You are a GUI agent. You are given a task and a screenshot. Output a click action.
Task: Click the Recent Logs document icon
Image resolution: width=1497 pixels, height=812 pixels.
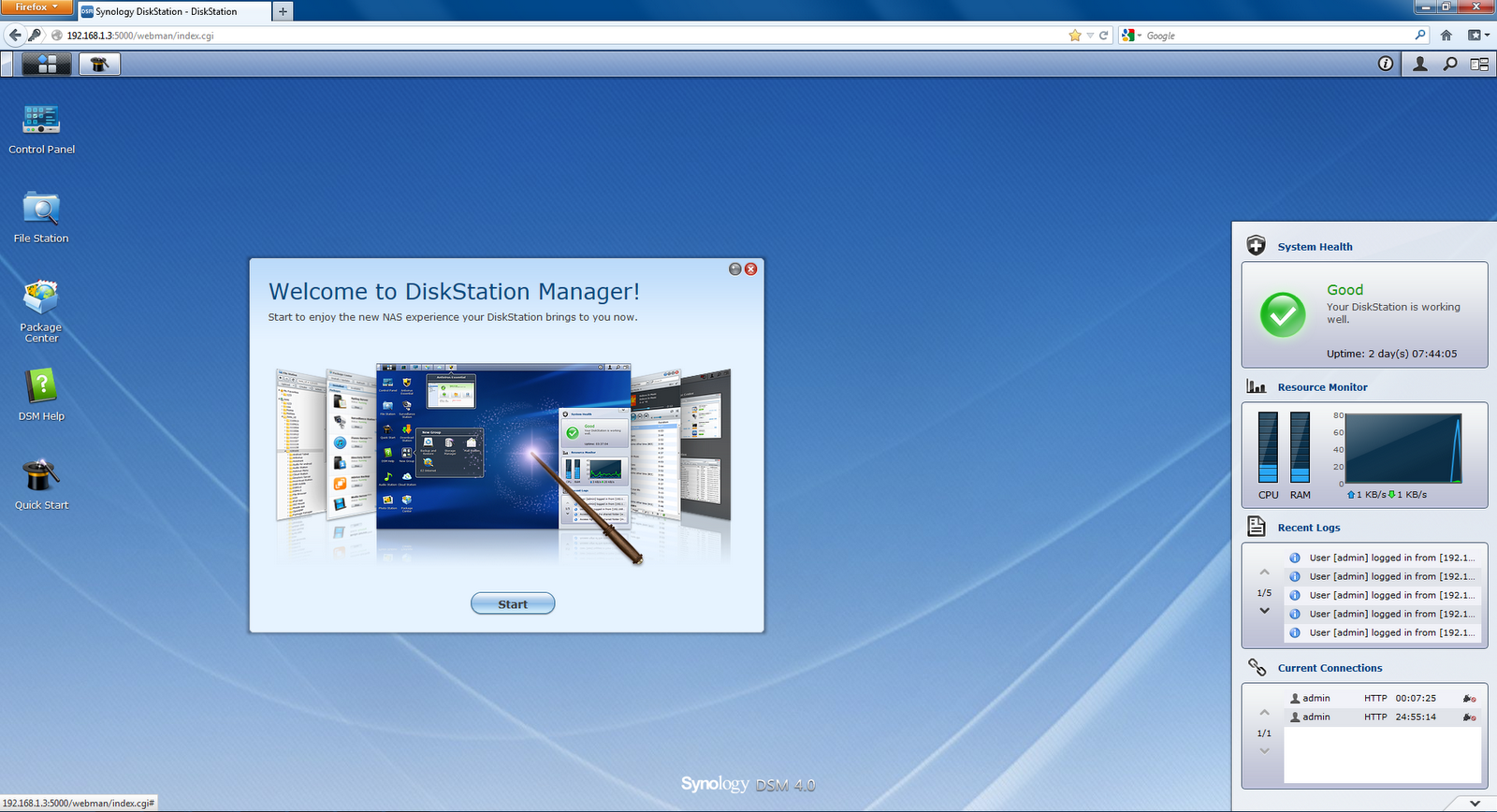[1257, 527]
